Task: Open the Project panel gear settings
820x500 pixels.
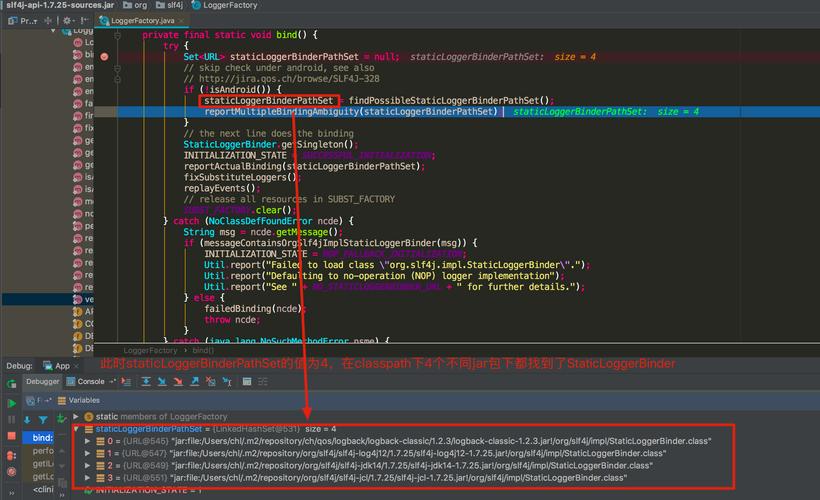Action: pyautogui.click(x=67, y=20)
